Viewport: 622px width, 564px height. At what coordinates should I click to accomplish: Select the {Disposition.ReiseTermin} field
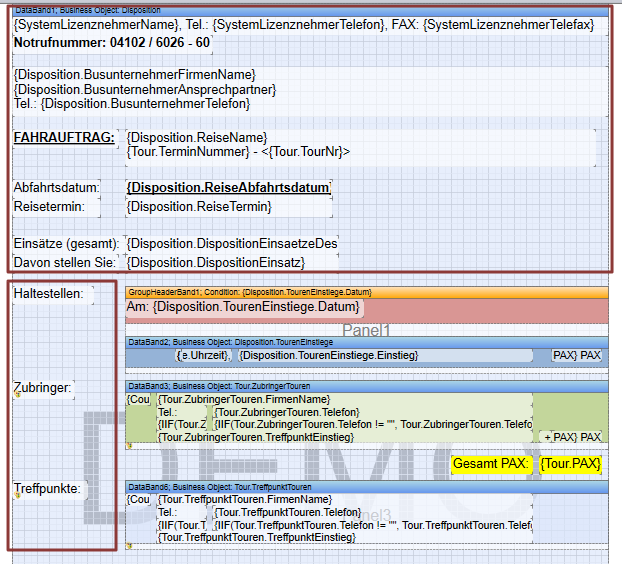point(229,207)
